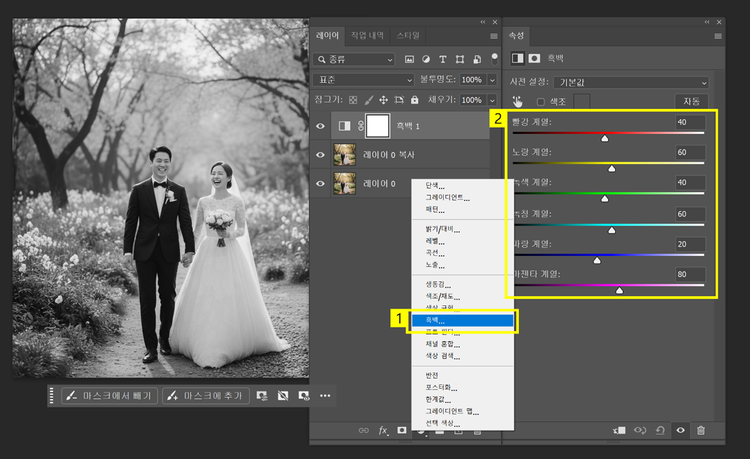Select the on-image adjustment hand tool
The width and height of the screenshot is (750, 459).
[x=517, y=101]
